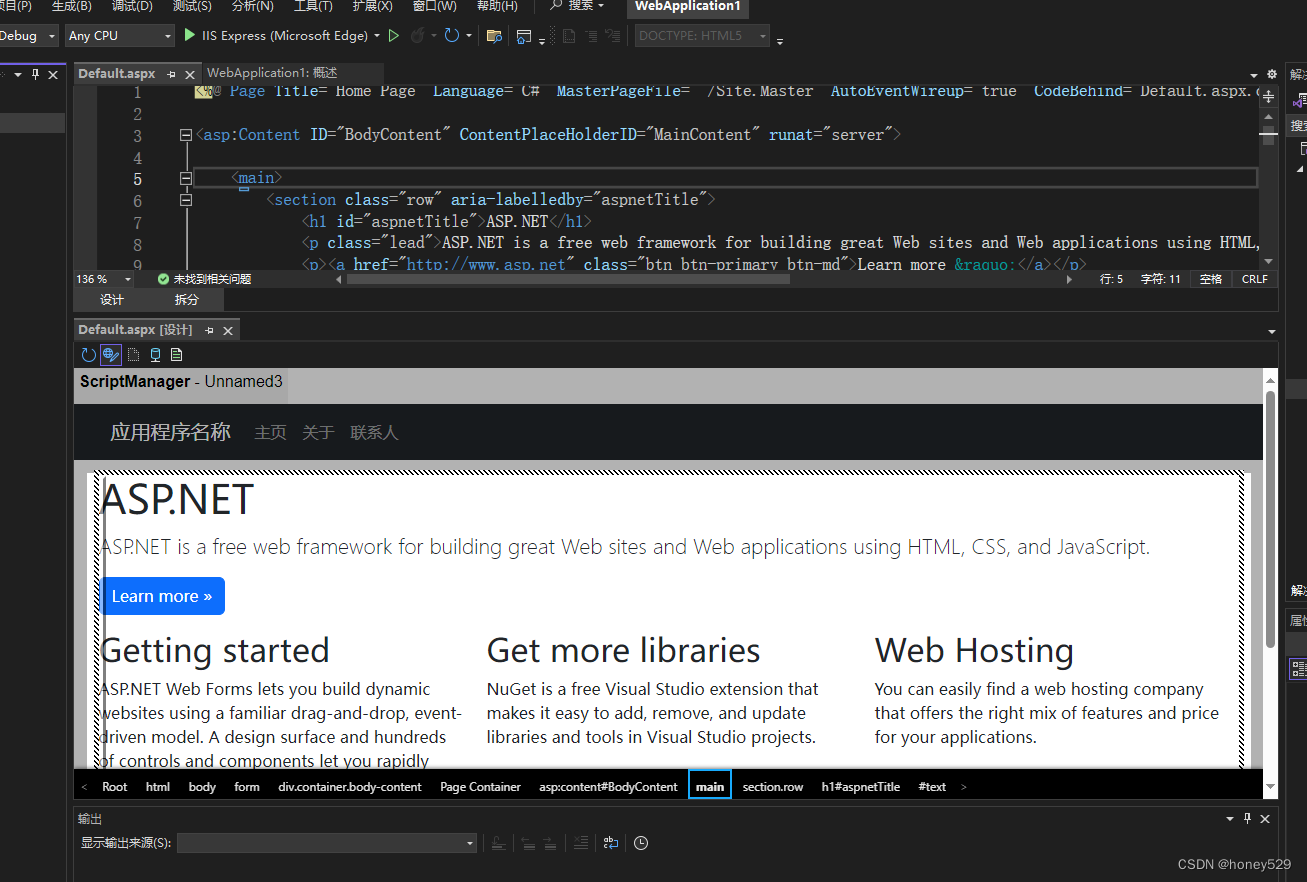Screen dimensions: 1307x882
Task: Collapse the asp:Content block on line 3
Action: (x=185, y=135)
